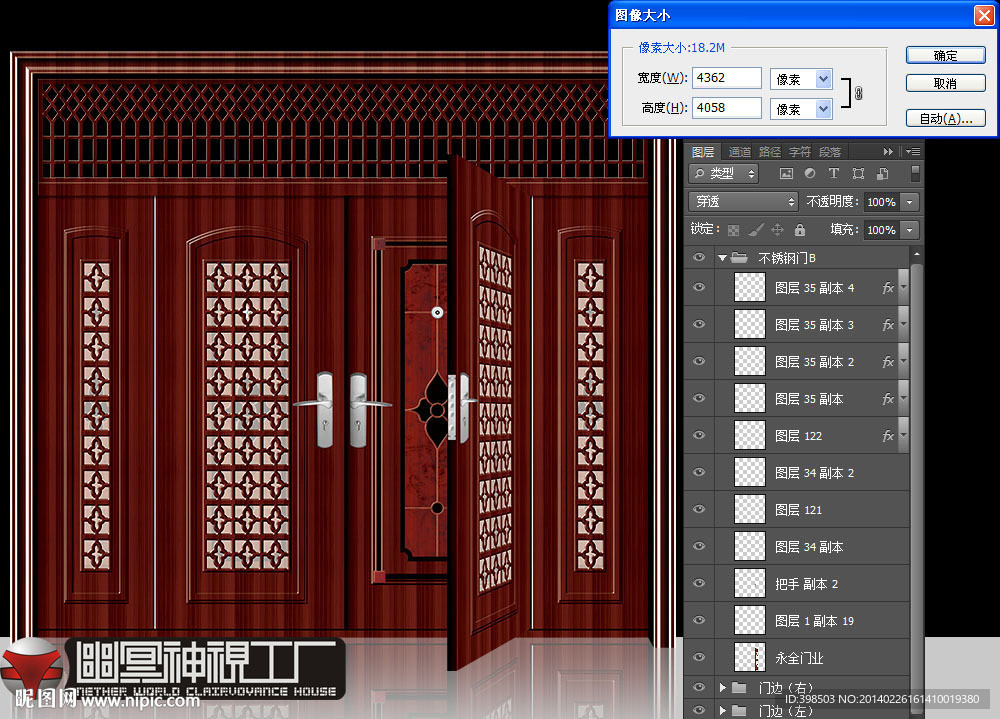Expand the 门边（左）group
Image resolution: width=1000 pixels, height=719 pixels.
(x=723, y=710)
